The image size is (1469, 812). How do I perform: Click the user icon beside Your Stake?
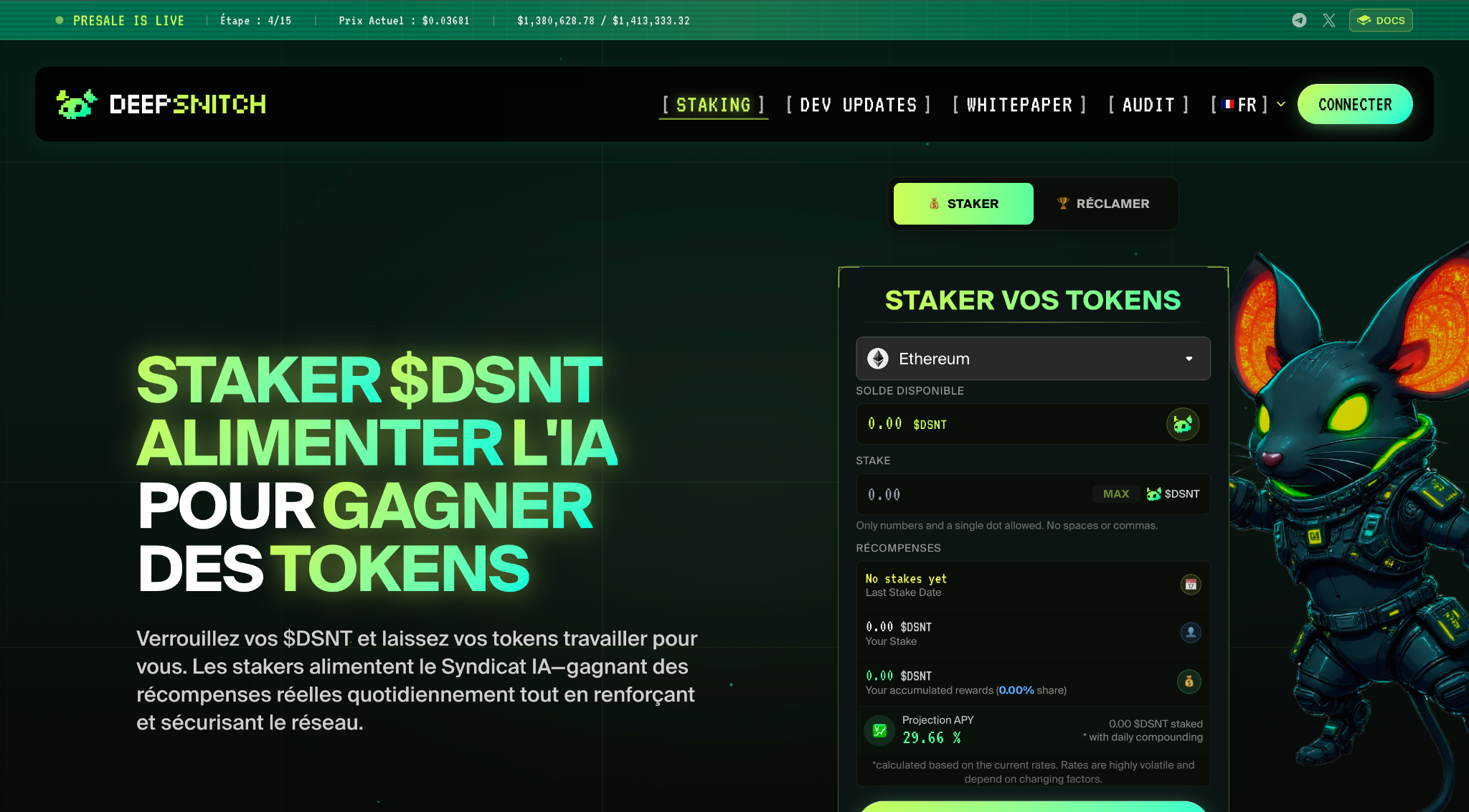click(x=1191, y=633)
